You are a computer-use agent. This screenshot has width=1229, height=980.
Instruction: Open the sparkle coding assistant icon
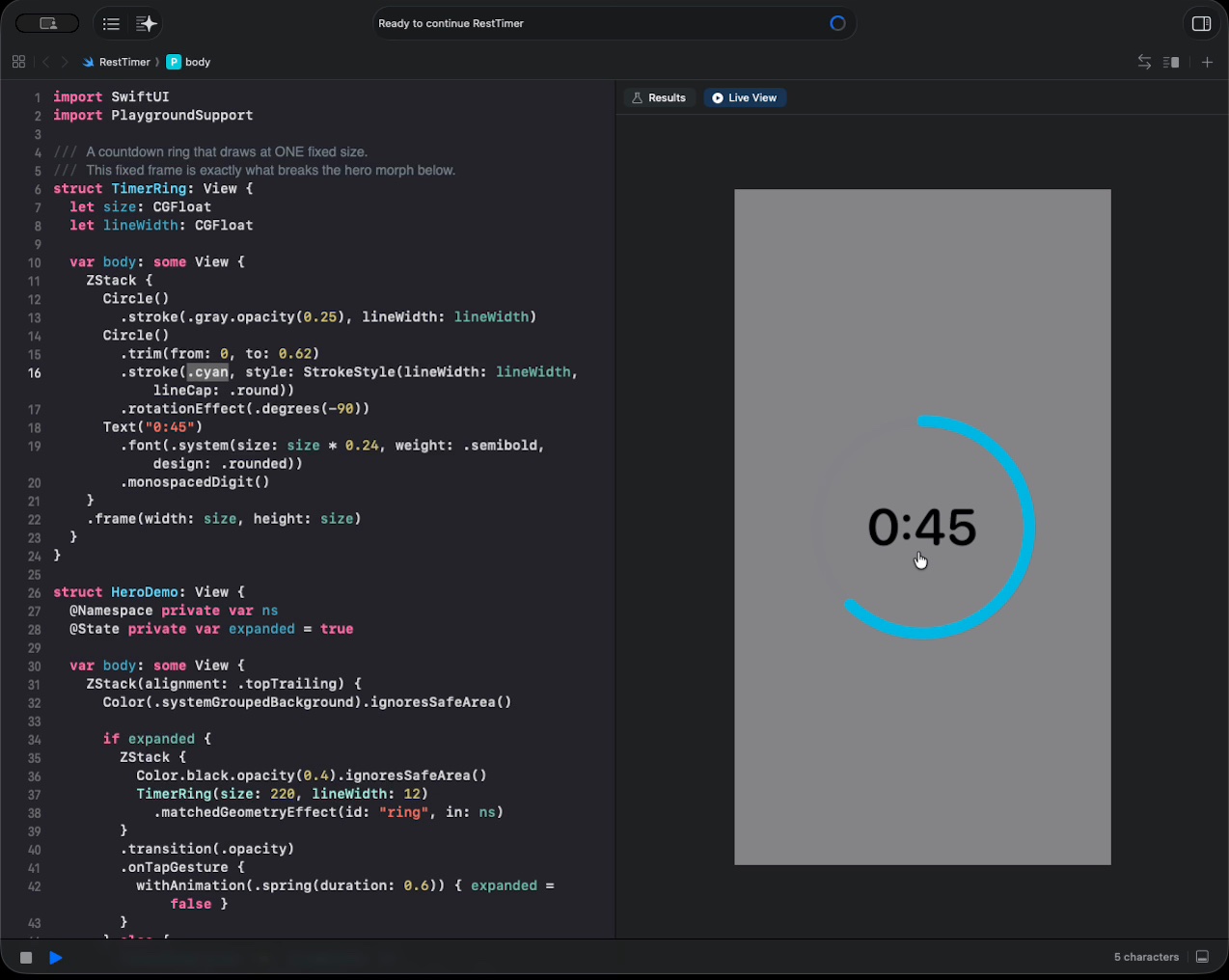pyautogui.click(x=146, y=23)
